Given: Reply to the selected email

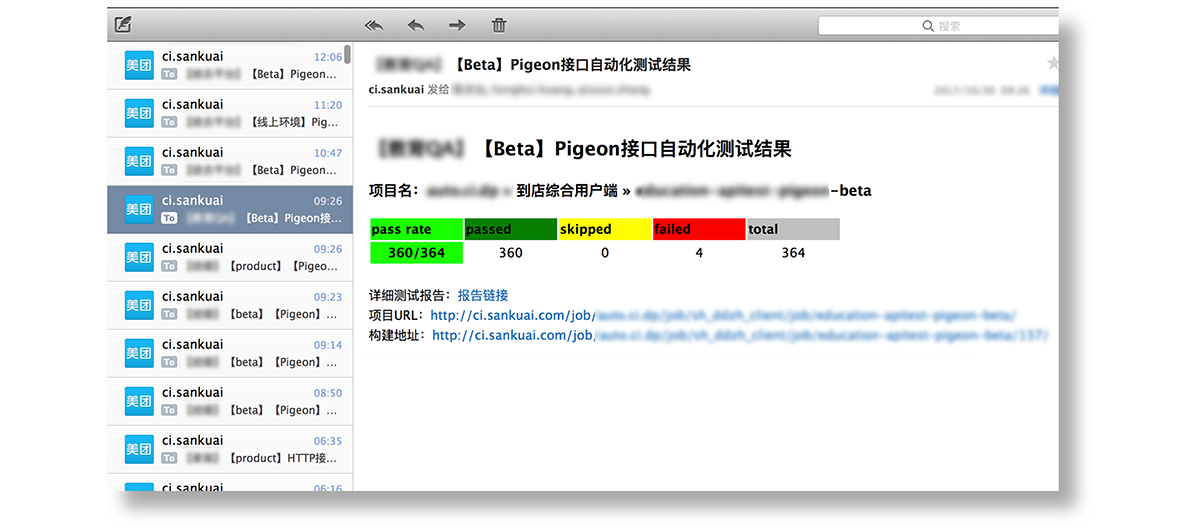Looking at the screenshot, I should 416,25.
